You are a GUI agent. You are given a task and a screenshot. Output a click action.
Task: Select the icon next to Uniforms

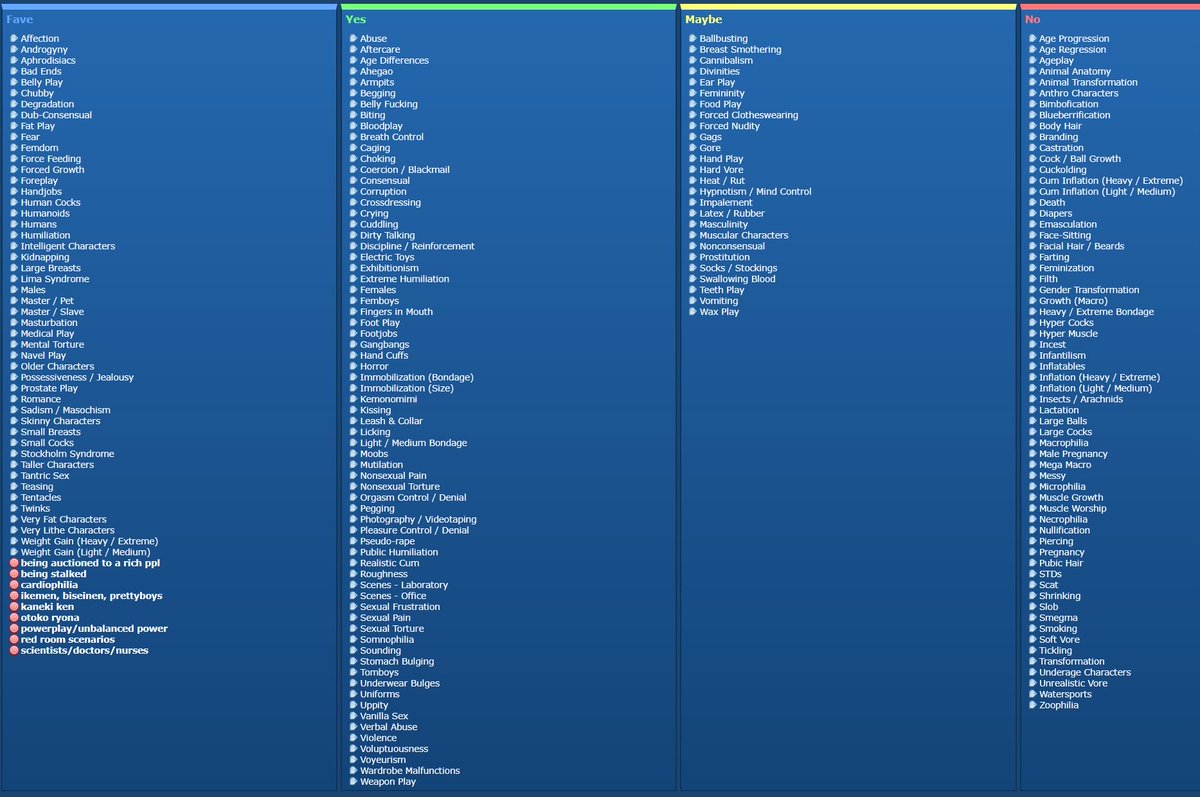click(x=353, y=695)
